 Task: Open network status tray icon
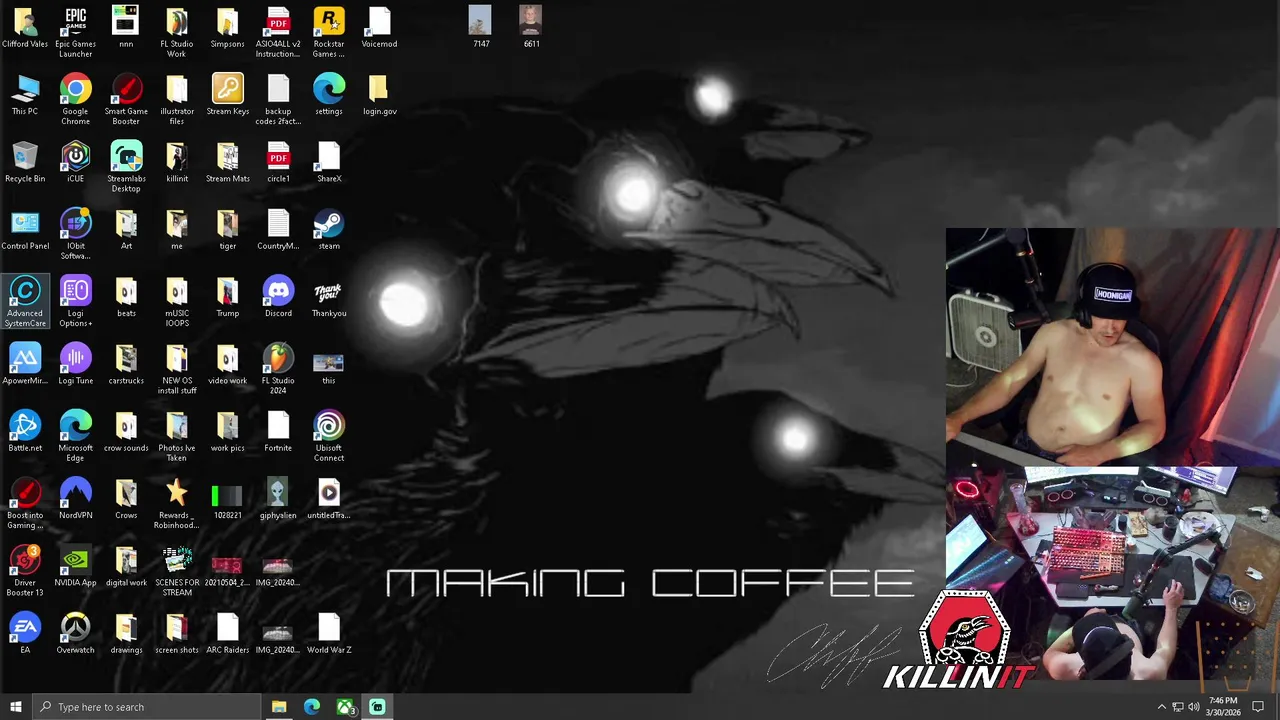point(1177,707)
